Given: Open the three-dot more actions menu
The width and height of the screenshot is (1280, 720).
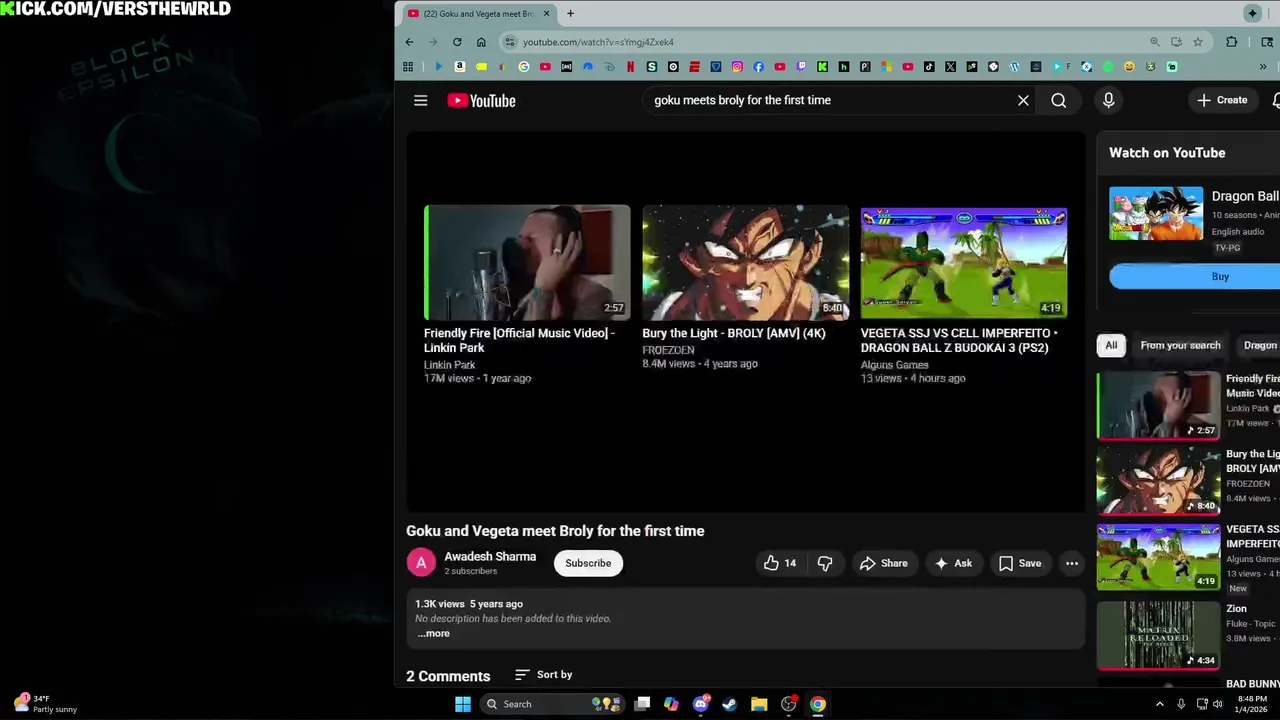Looking at the screenshot, I should click(1071, 563).
